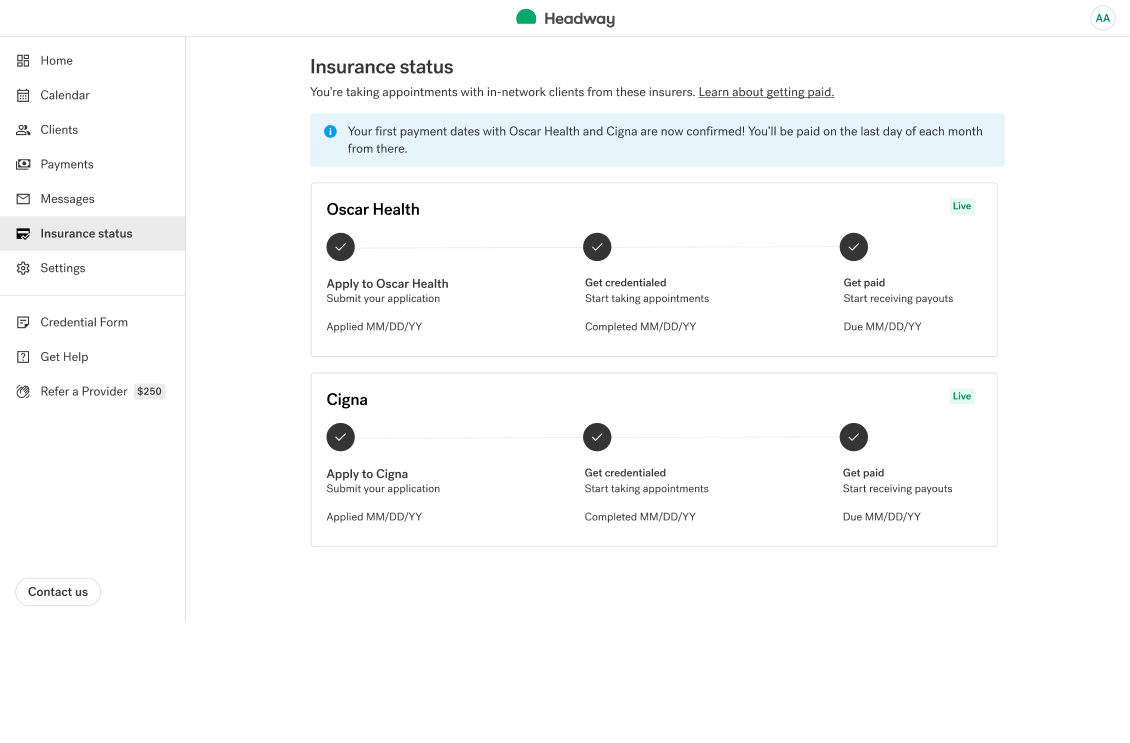Open Clients page
1130x743 pixels.
[92, 130]
